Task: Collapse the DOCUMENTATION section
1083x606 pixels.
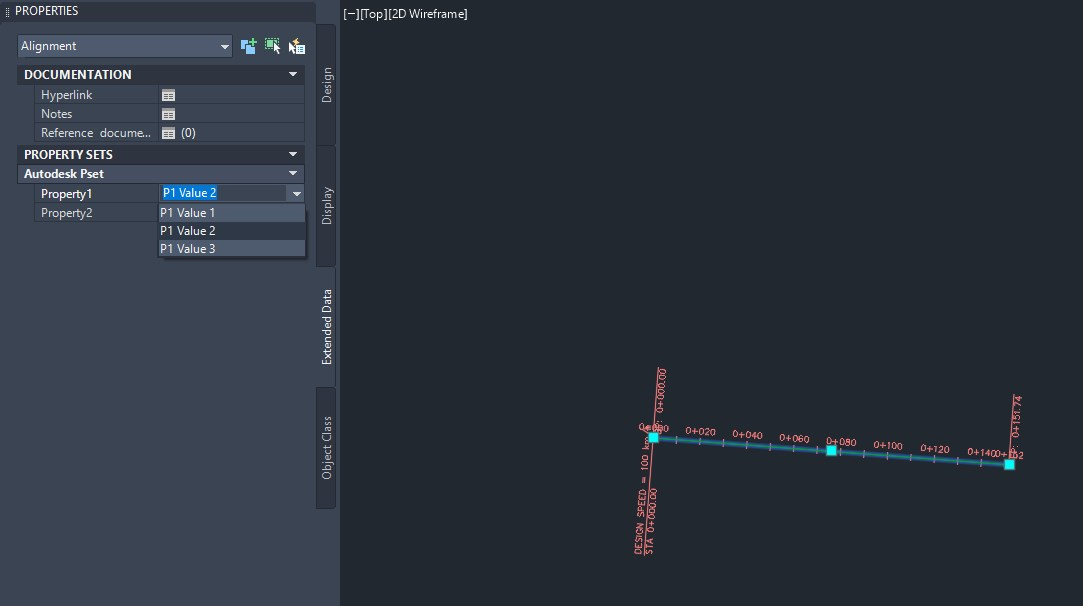Action: click(x=293, y=74)
